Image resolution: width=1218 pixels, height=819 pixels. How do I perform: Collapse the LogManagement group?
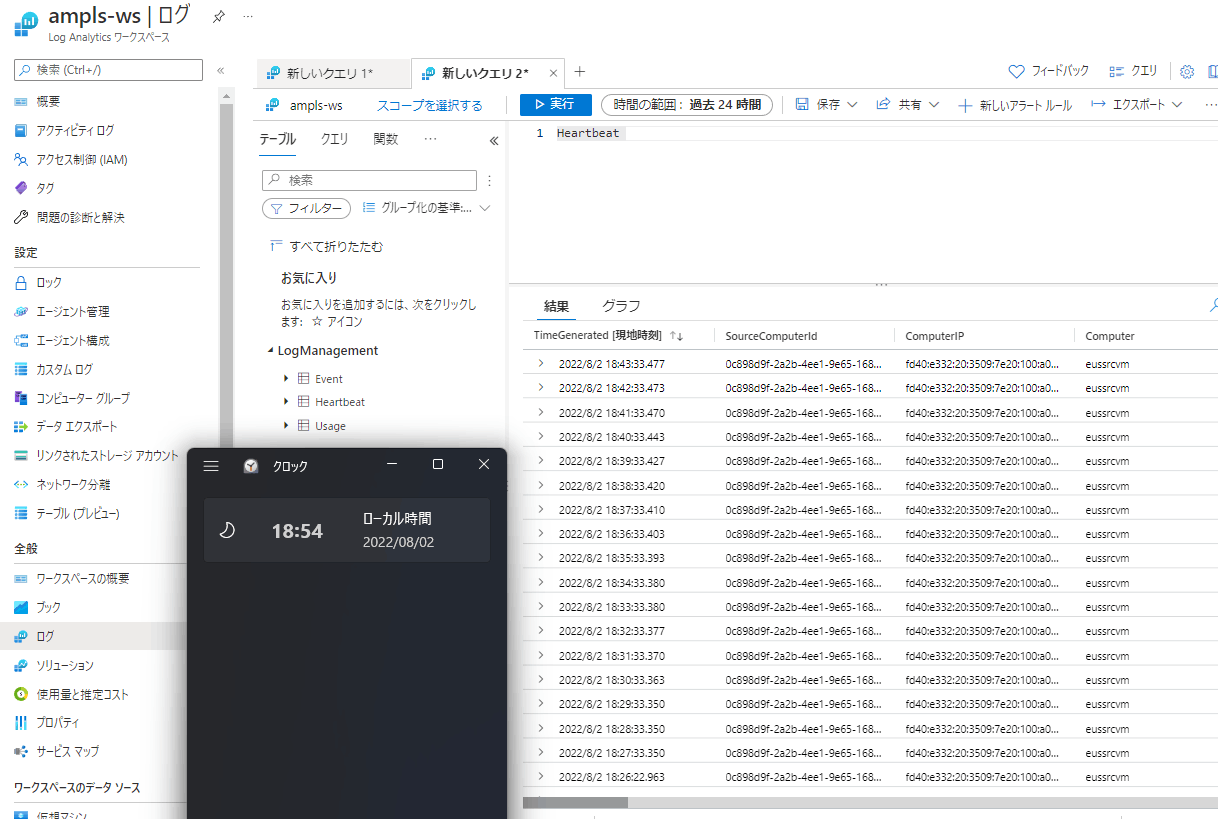click(271, 351)
